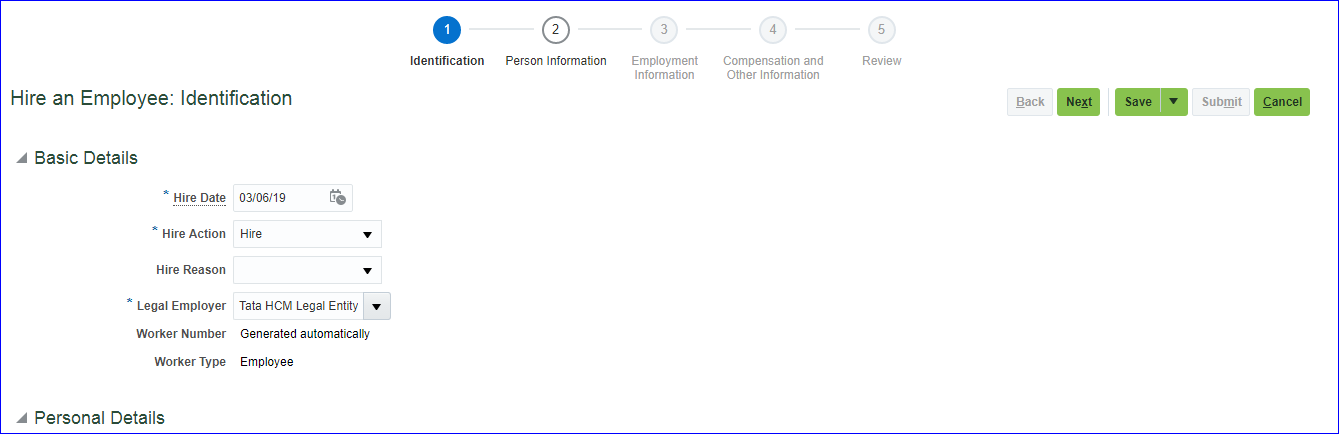
Task: Click step 4 Compensation circle
Action: (772, 30)
